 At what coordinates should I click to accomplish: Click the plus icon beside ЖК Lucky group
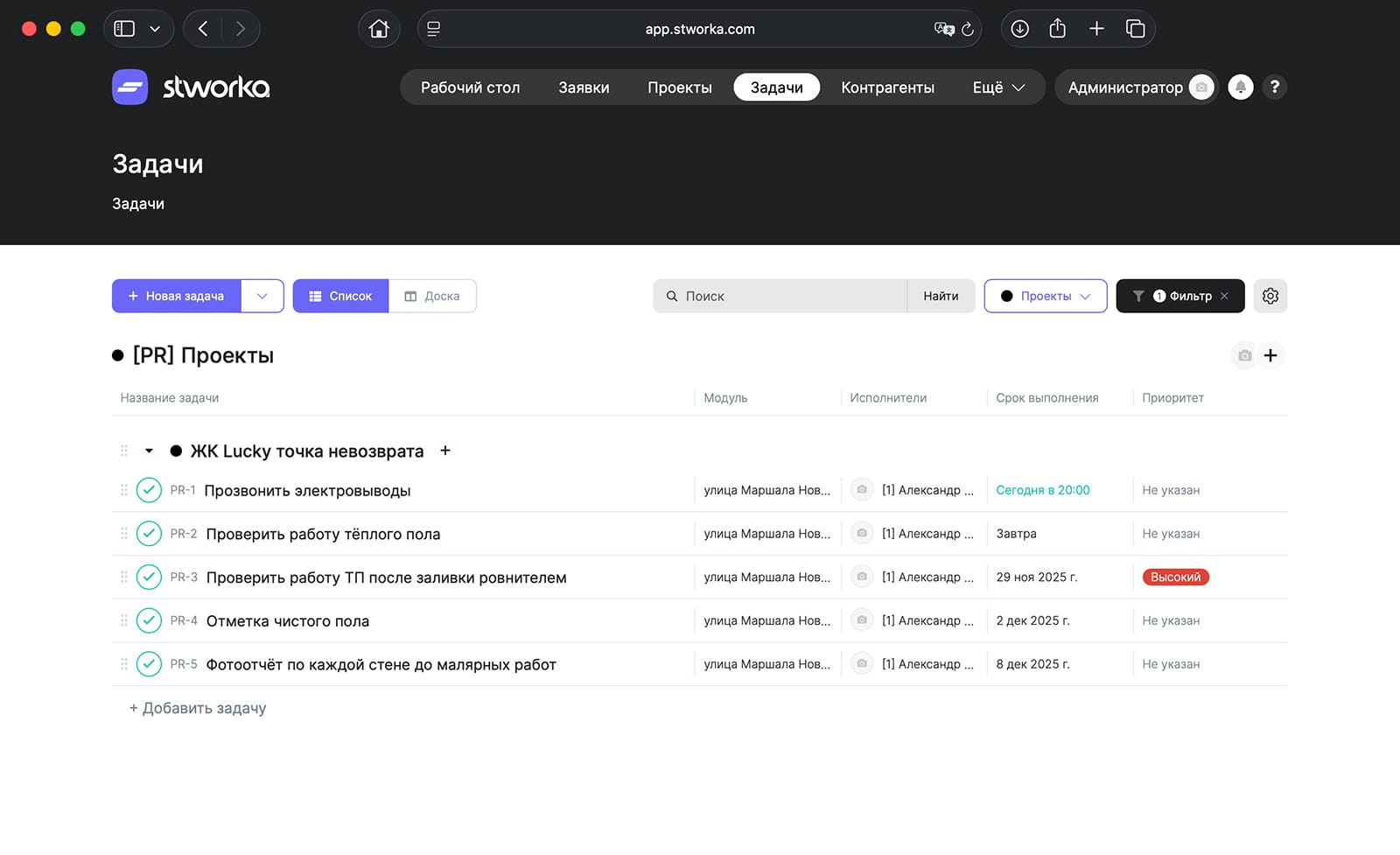[x=445, y=451]
